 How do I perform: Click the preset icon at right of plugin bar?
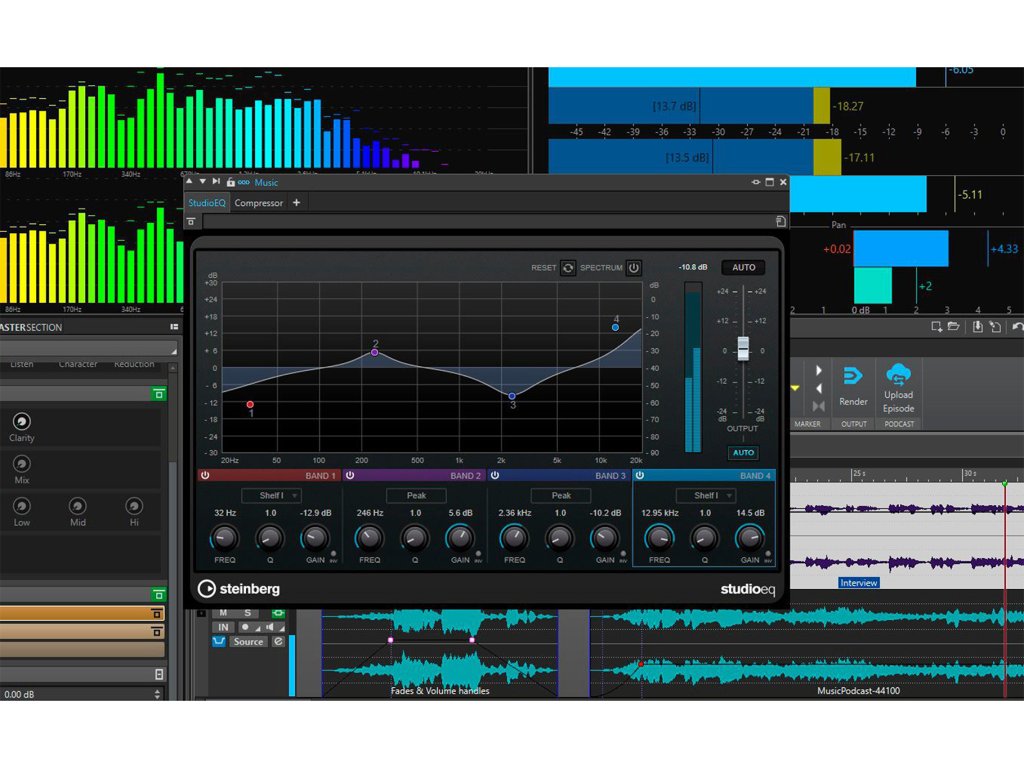(x=780, y=221)
